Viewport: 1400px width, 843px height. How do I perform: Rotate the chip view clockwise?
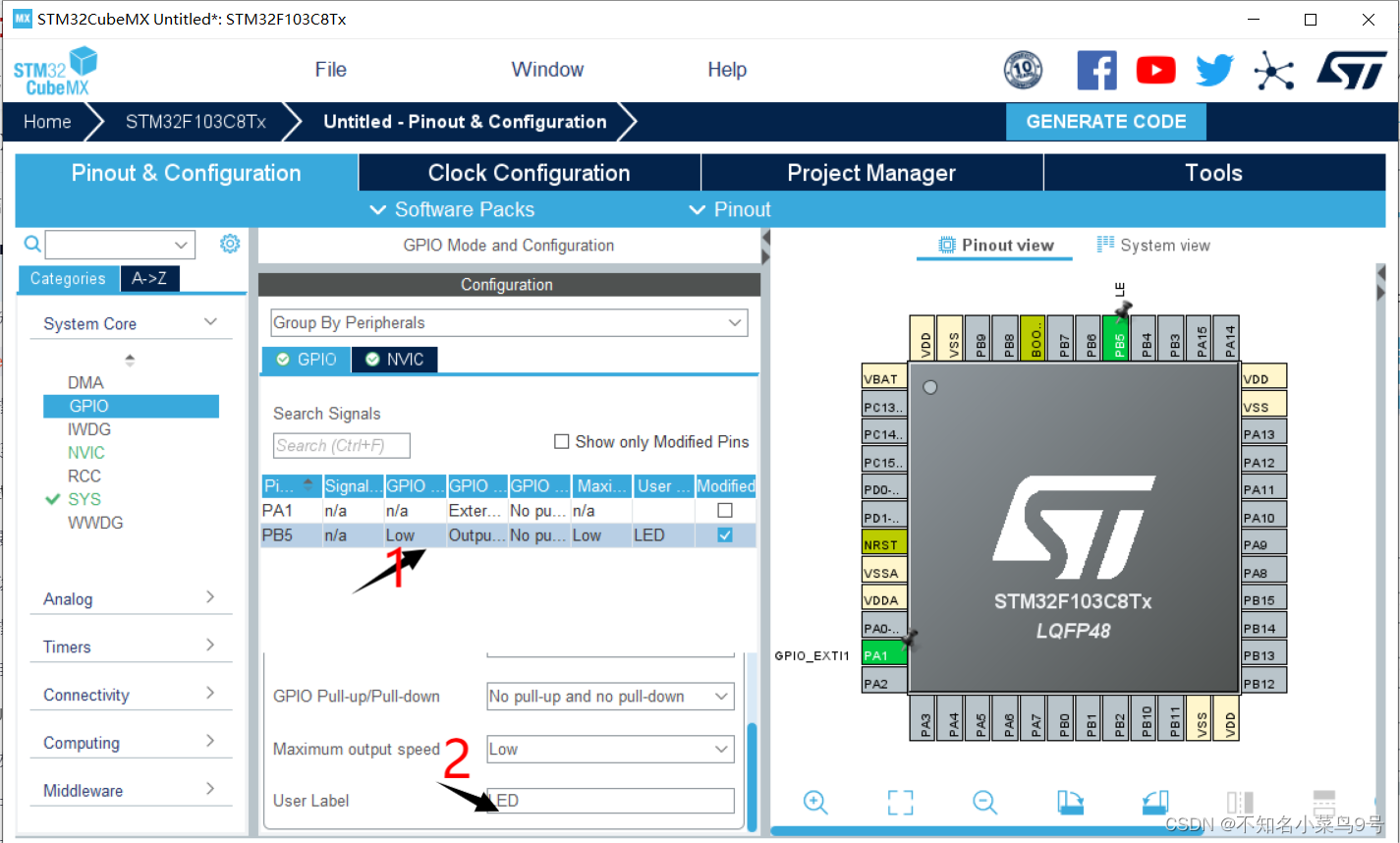click(1071, 802)
